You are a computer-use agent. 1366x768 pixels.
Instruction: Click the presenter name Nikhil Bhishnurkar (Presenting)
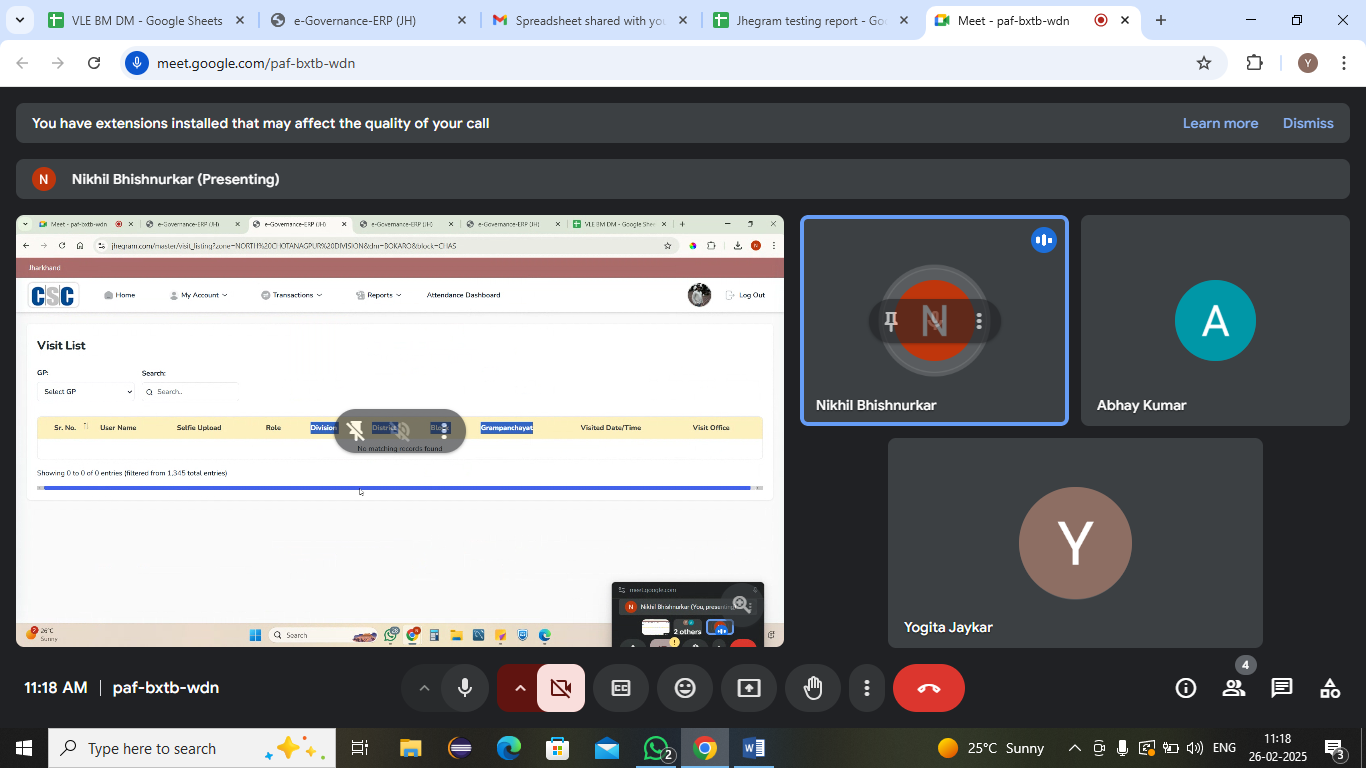pyautogui.click(x=176, y=179)
